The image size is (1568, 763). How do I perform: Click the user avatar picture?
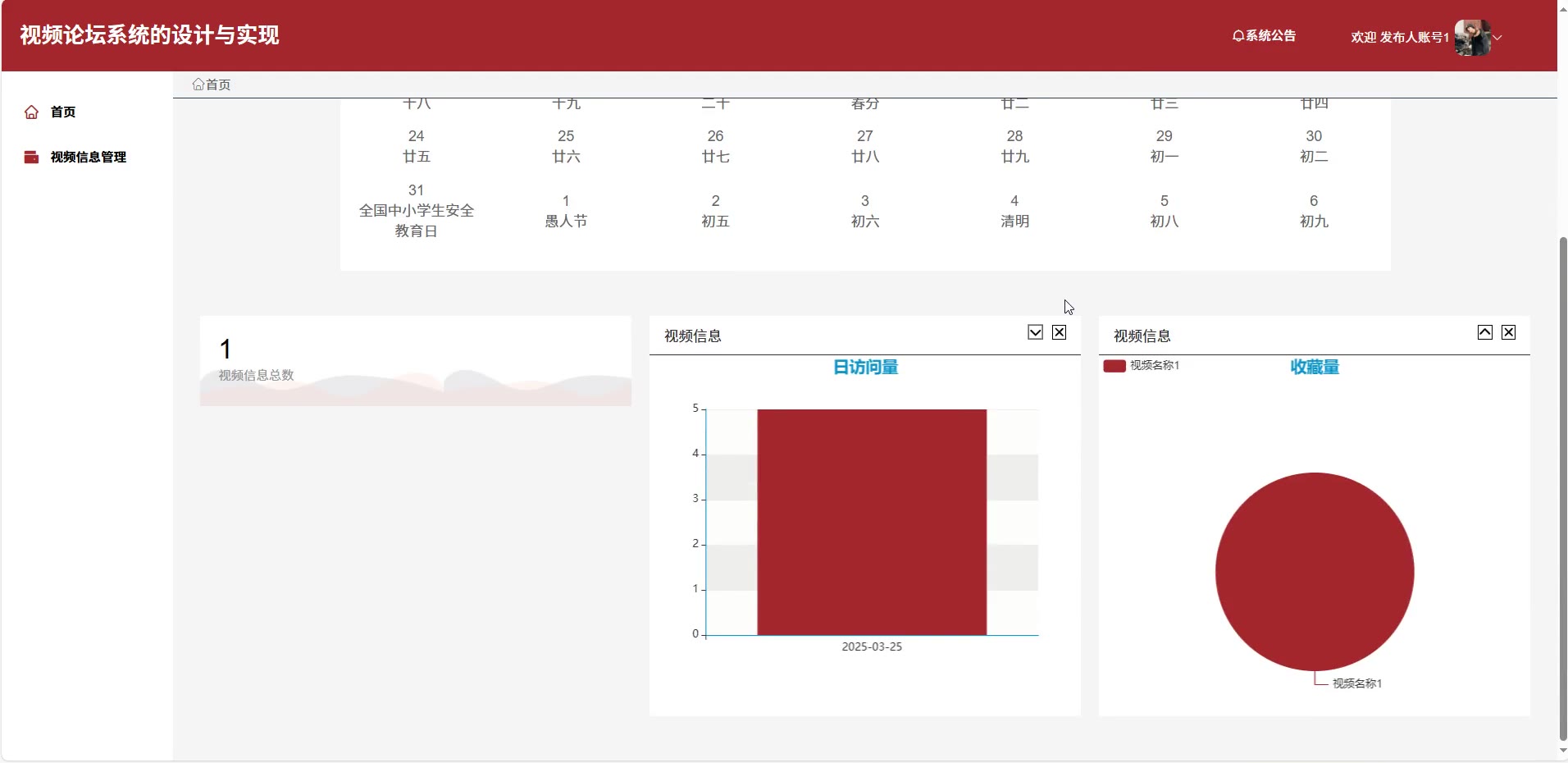point(1472,38)
